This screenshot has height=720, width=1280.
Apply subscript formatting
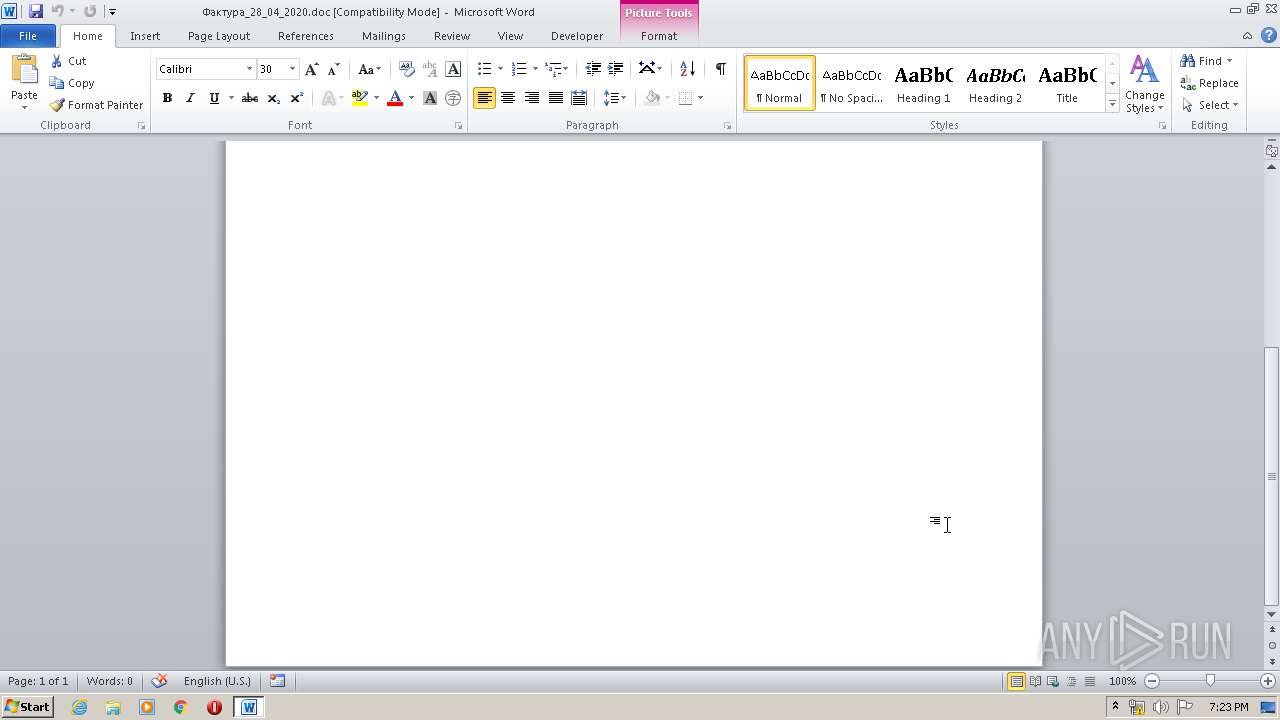(x=274, y=98)
